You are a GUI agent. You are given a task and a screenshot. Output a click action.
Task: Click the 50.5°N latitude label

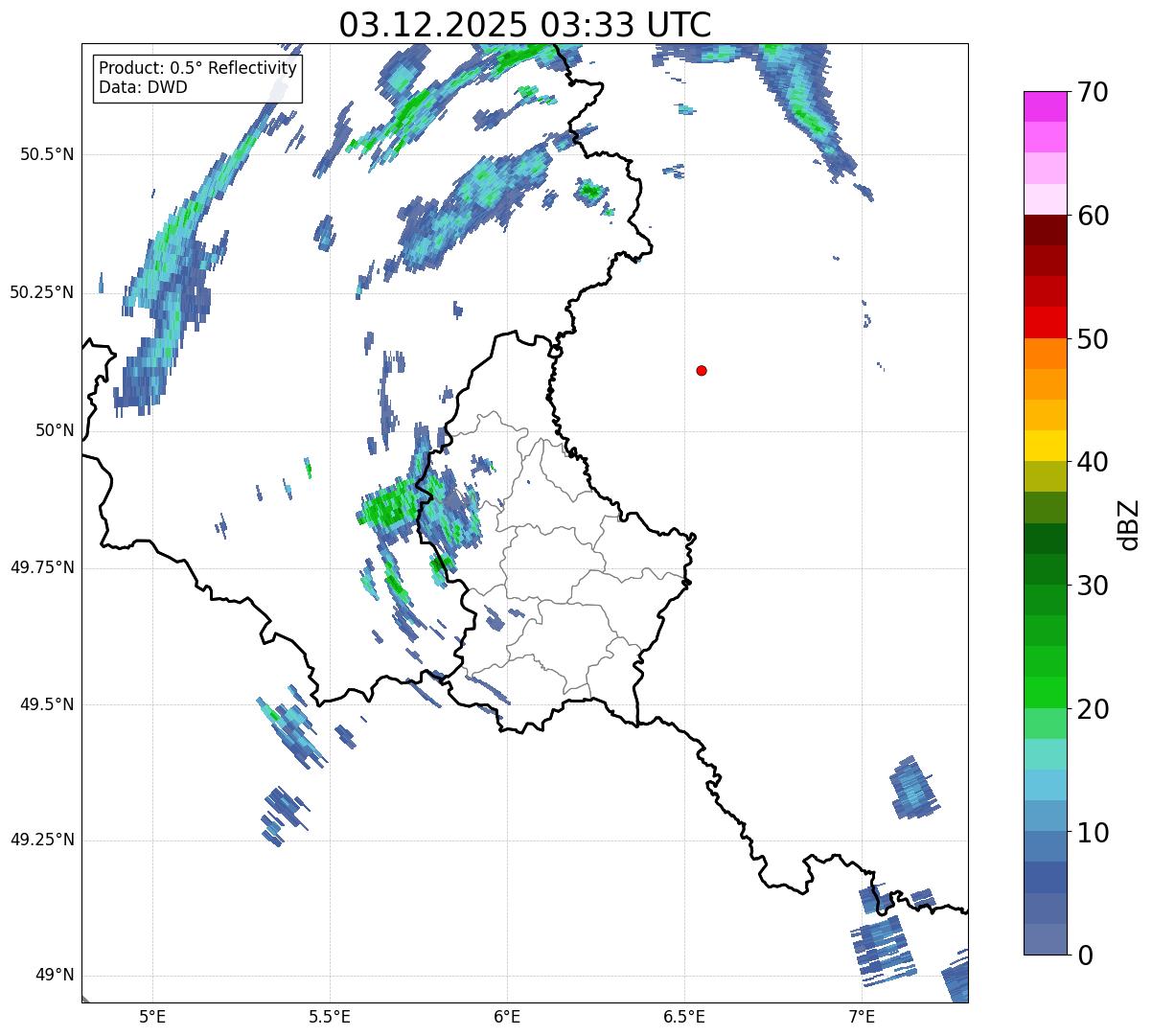[x=47, y=154]
